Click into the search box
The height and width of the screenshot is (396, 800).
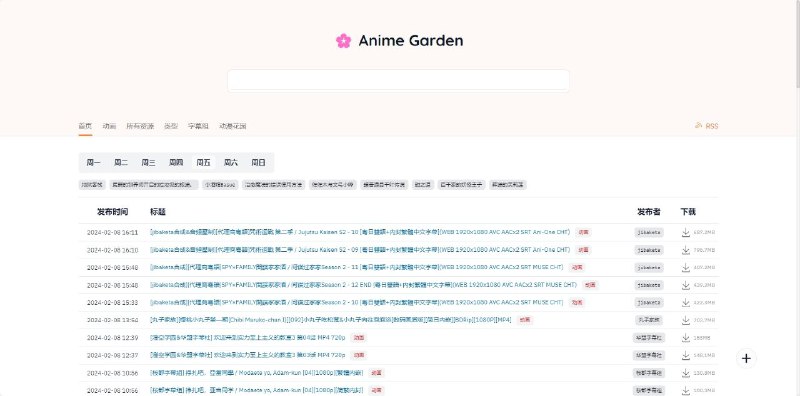[x=398, y=81]
